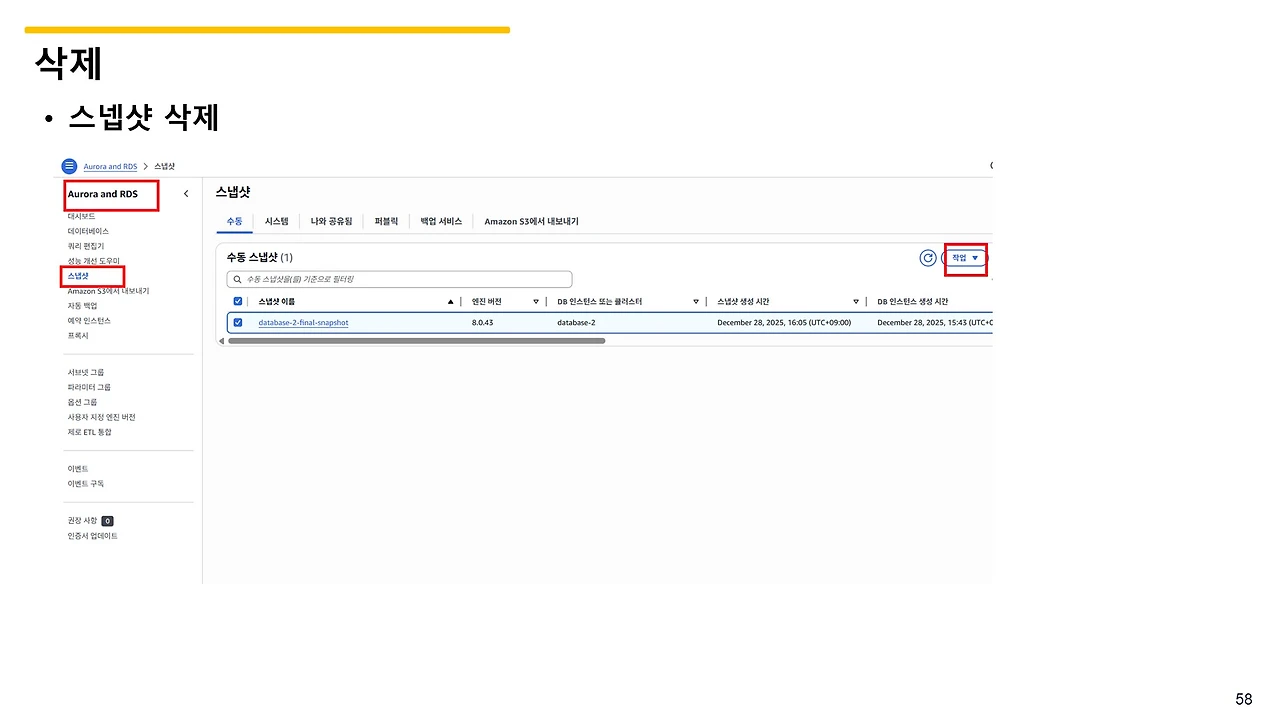The height and width of the screenshot is (720, 1280).
Task: Open 권장 사항 in the sidebar
Action: (83, 521)
